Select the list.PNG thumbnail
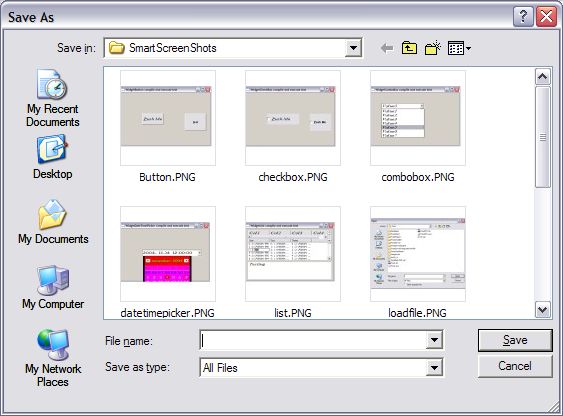 tap(293, 253)
